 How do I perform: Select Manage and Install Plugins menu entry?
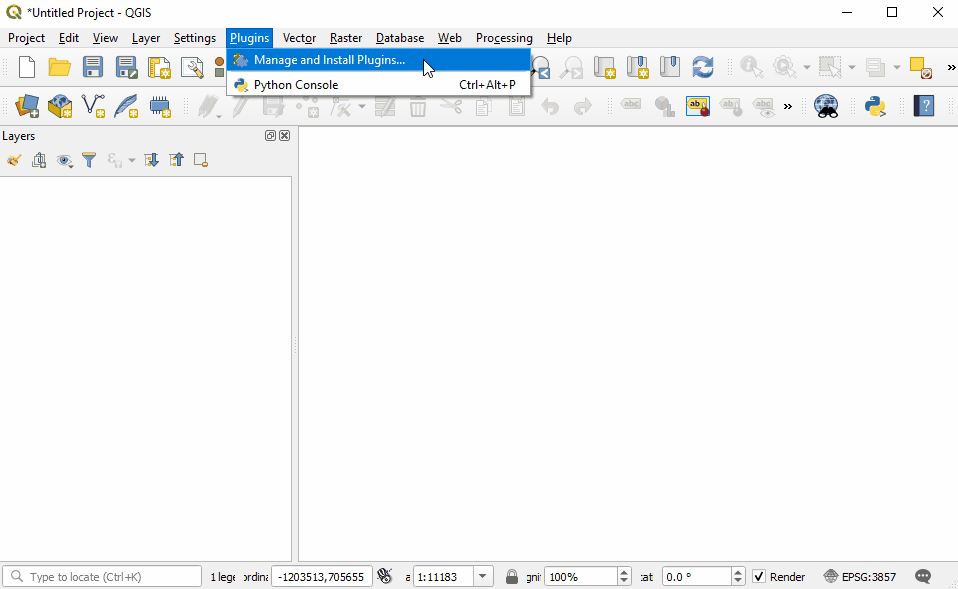tap(379, 60)
